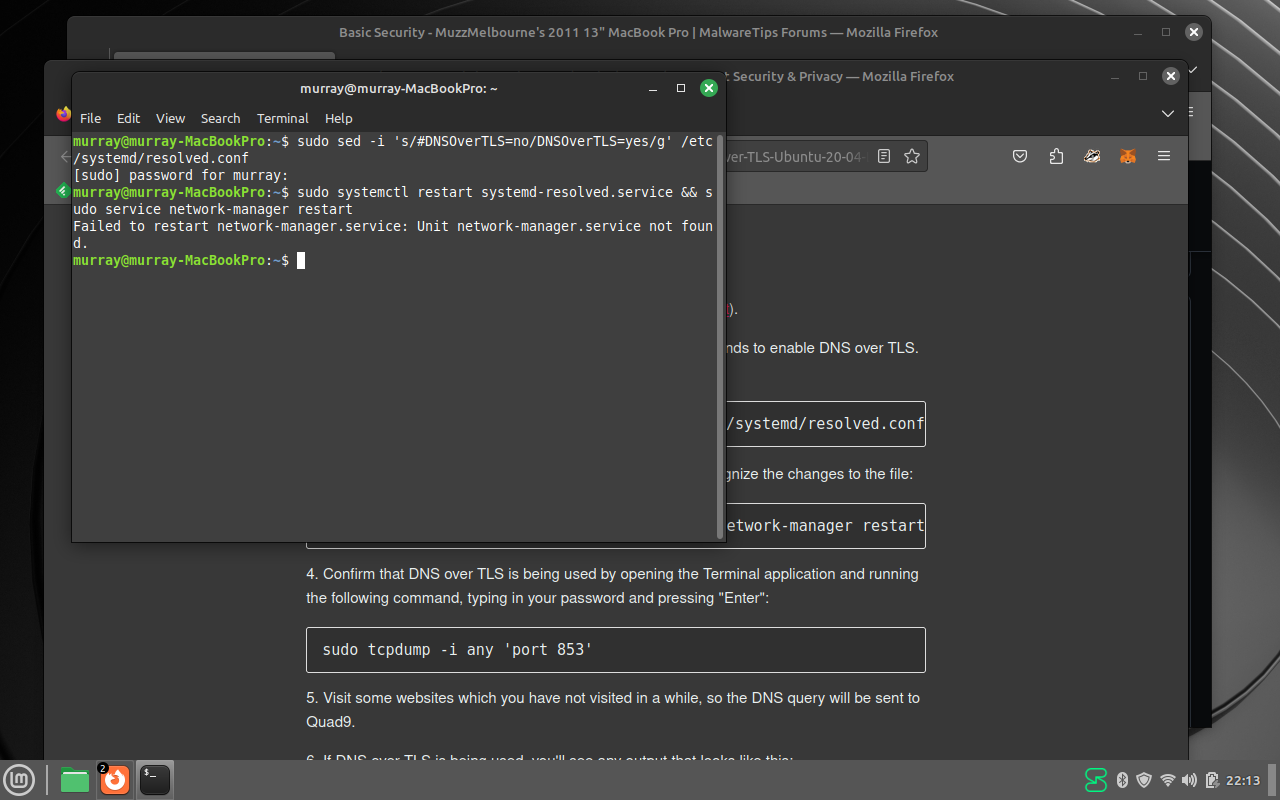Open the clock calendar showing 22:13

point(1243,780)
